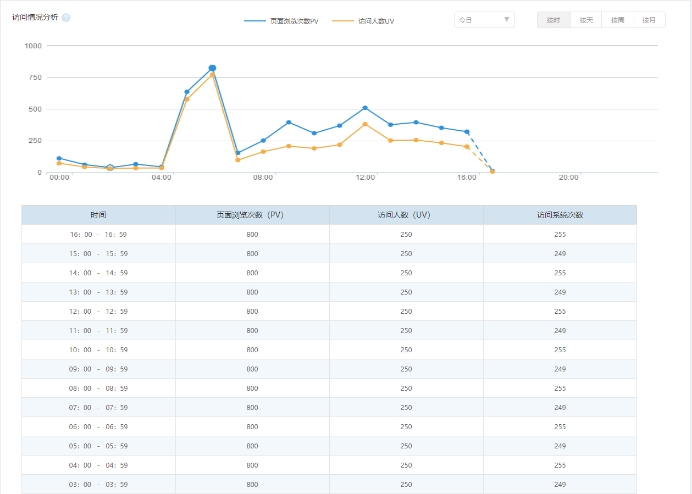
Task: Open the 今日 date range dropdown
Action: (x=484, y=20)
